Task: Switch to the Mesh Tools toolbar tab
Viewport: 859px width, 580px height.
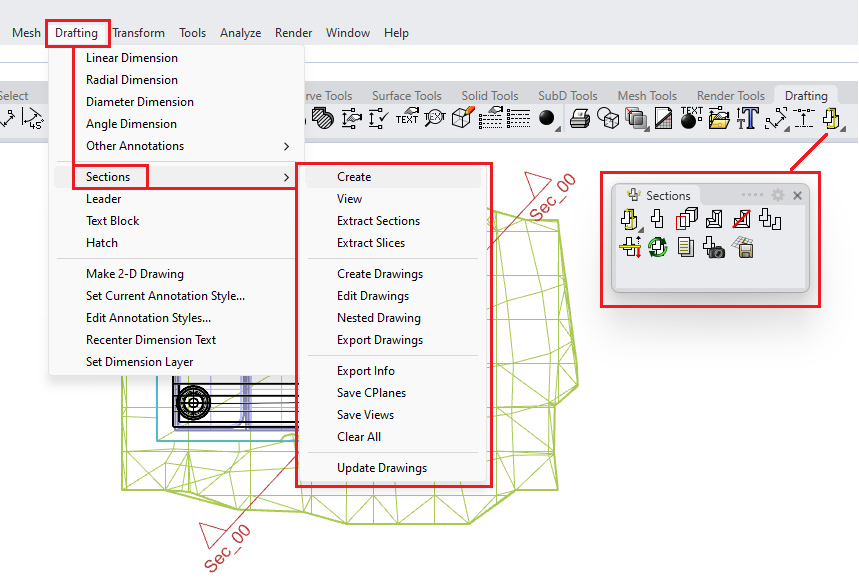Action: (x=647, y=95)
